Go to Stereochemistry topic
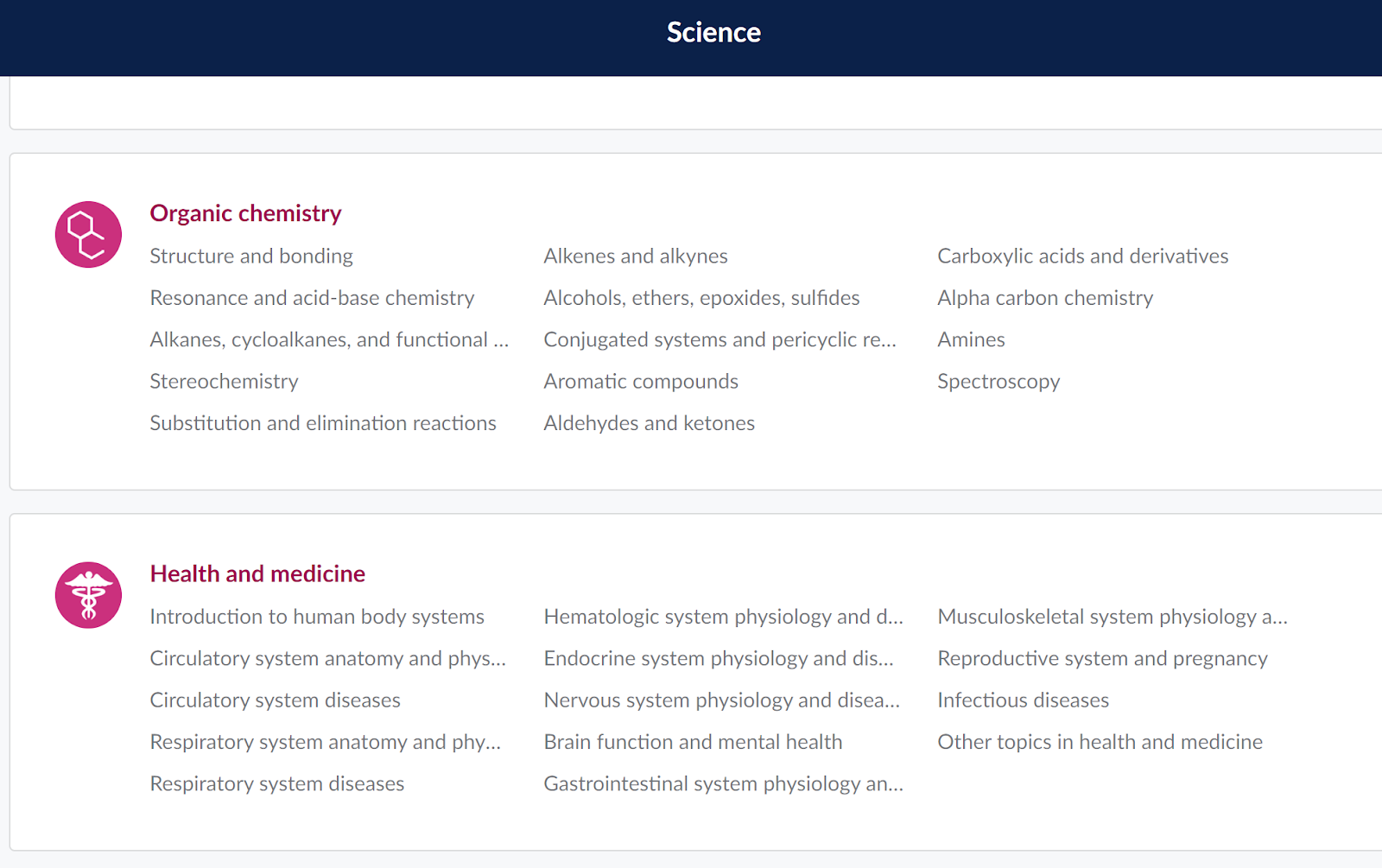Viewport: 1382px width, 868px height. [224, 382]
